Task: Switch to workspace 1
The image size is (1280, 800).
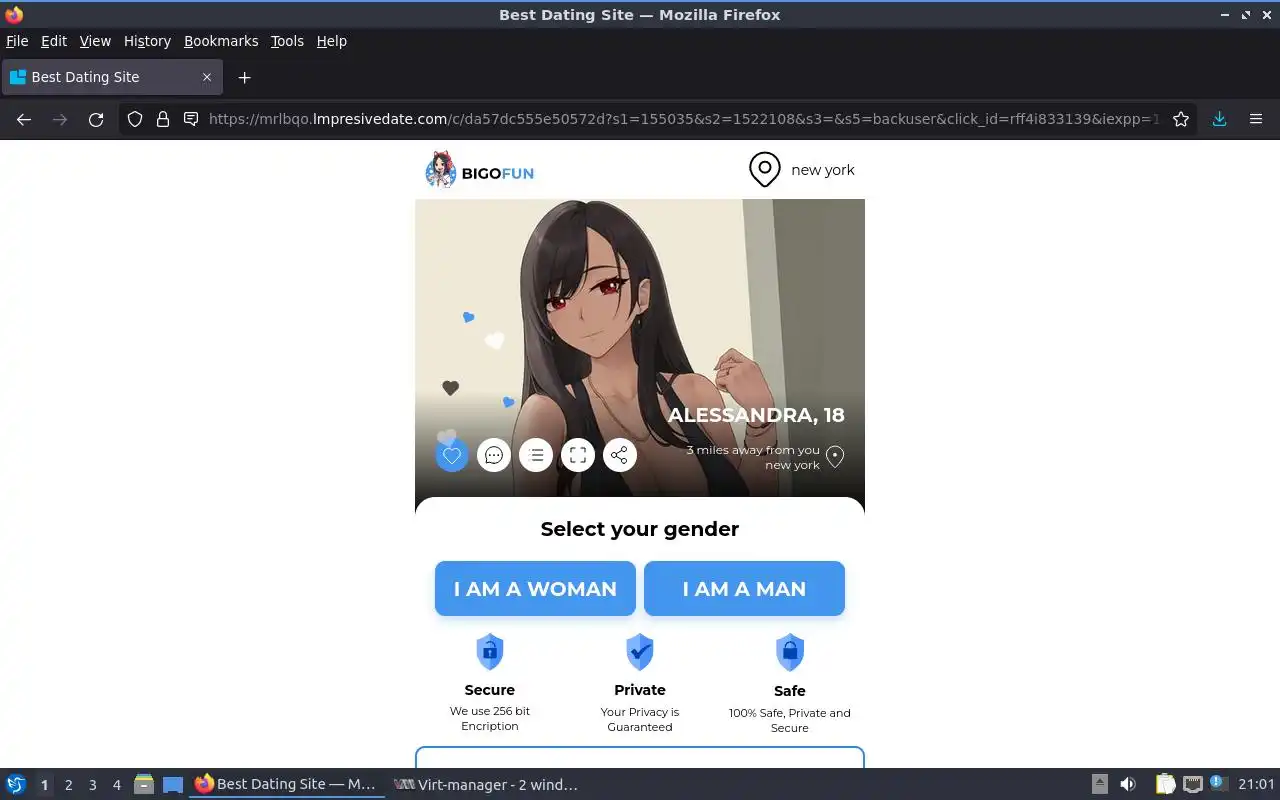Action: tap(44, 785)
